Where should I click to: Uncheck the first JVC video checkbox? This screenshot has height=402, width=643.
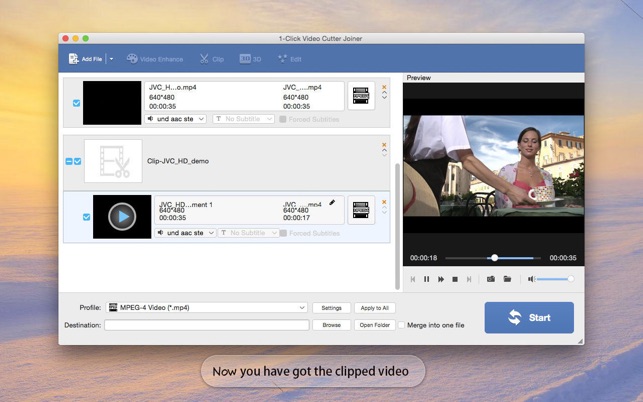tap(77, 103)
